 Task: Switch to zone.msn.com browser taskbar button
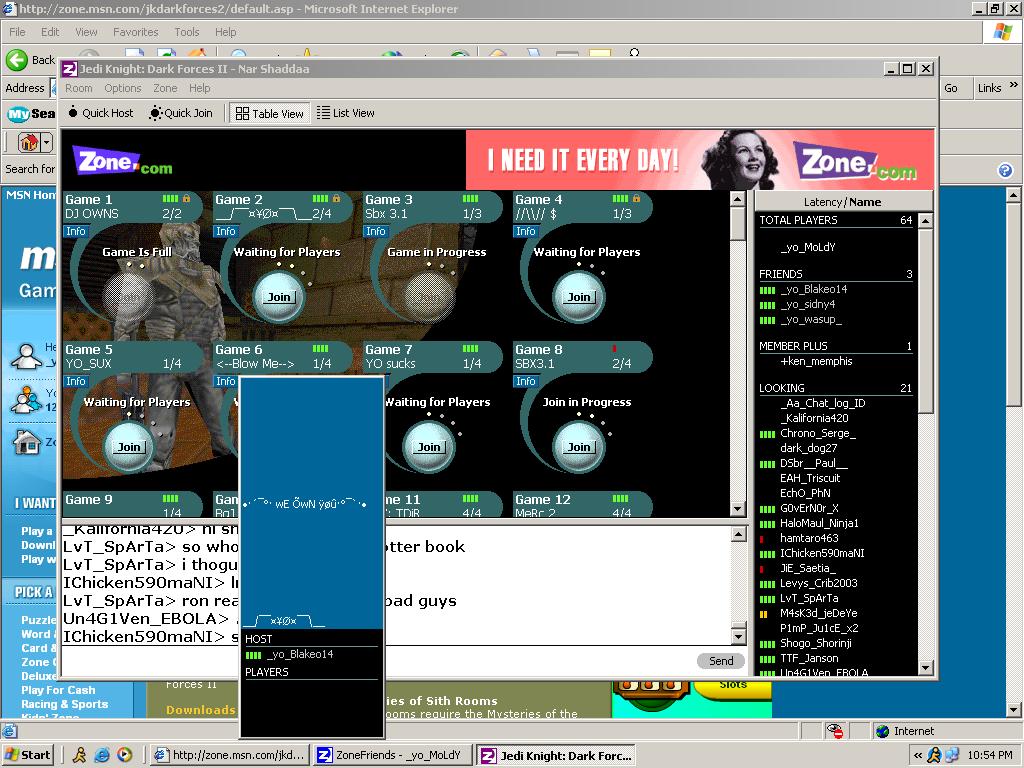pos(229,755)
